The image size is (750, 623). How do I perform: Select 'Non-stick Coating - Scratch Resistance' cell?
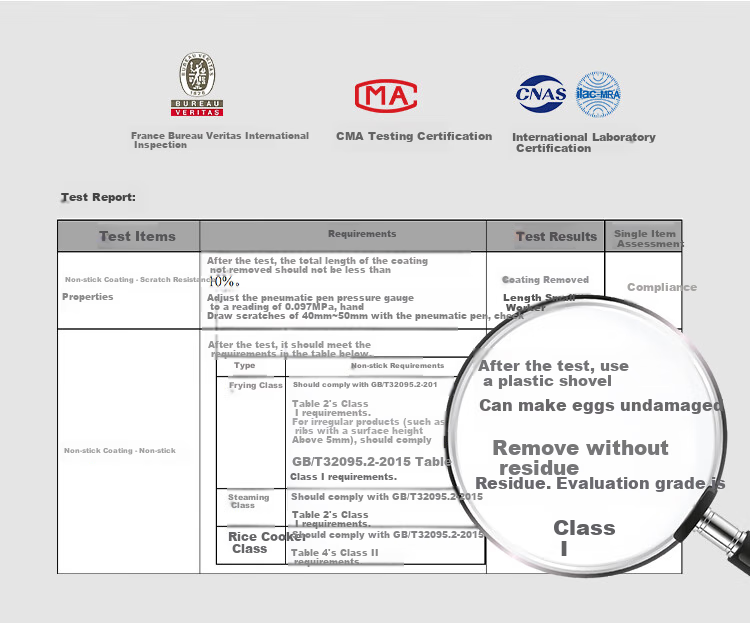coord(139,279)
